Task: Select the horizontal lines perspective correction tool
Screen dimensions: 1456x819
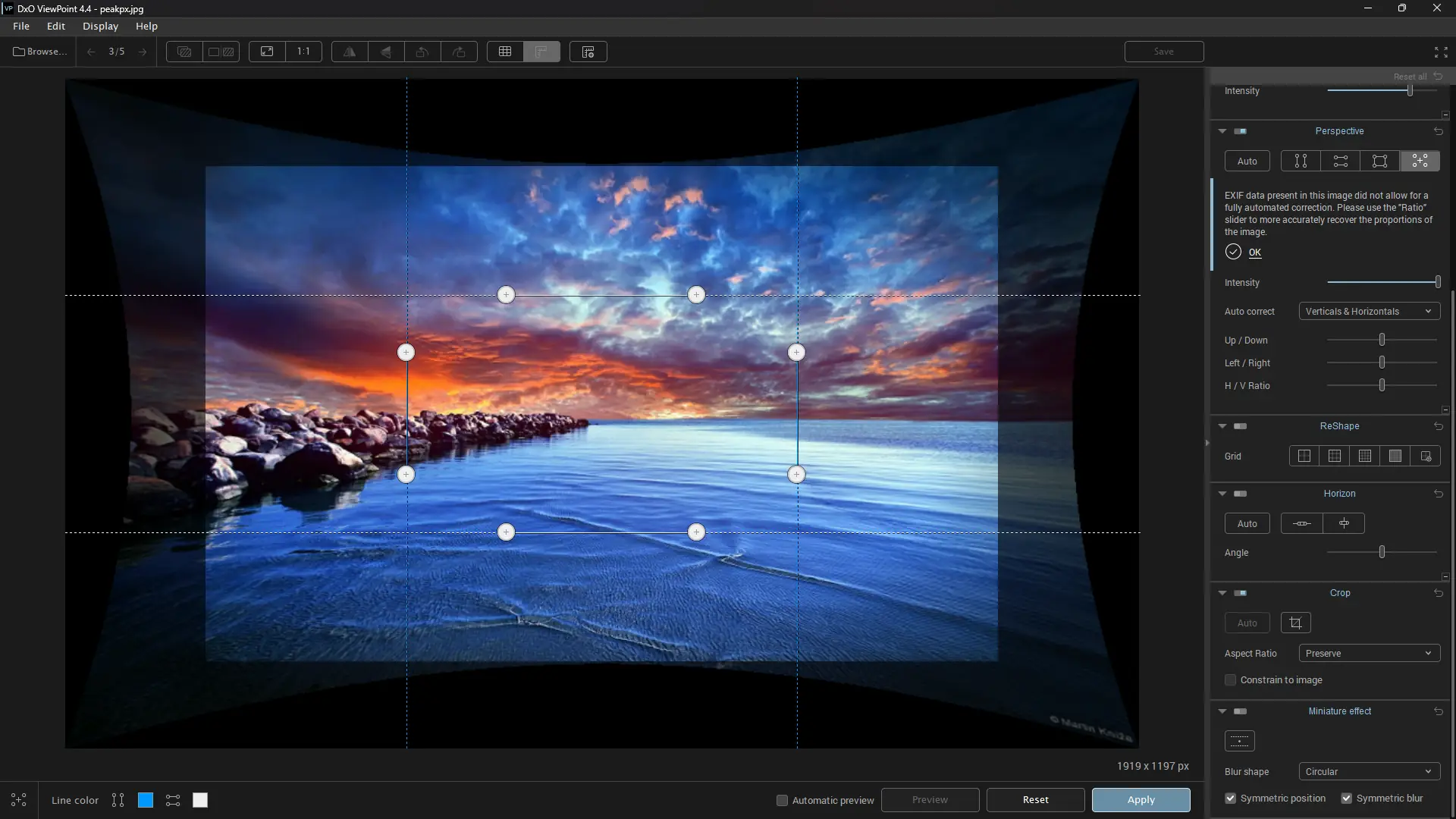Action: coord(1340,161)
